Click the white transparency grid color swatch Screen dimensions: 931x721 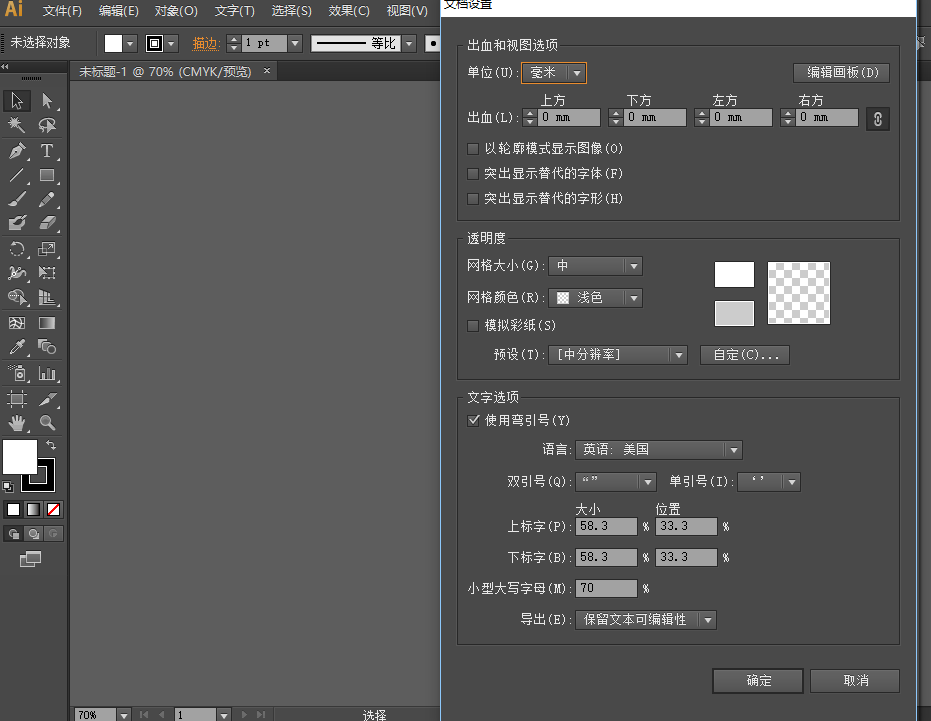[x=734, y=274]
